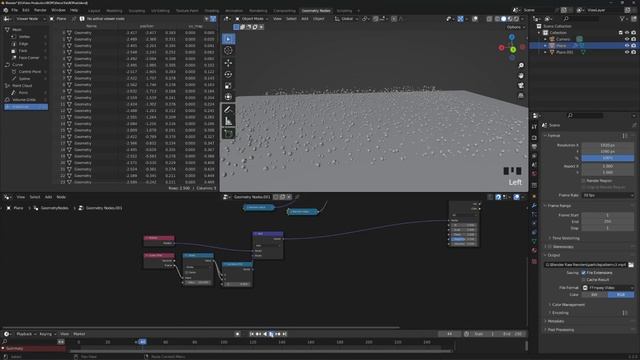Click the Resolution percentage slider

tap(608, 158)
